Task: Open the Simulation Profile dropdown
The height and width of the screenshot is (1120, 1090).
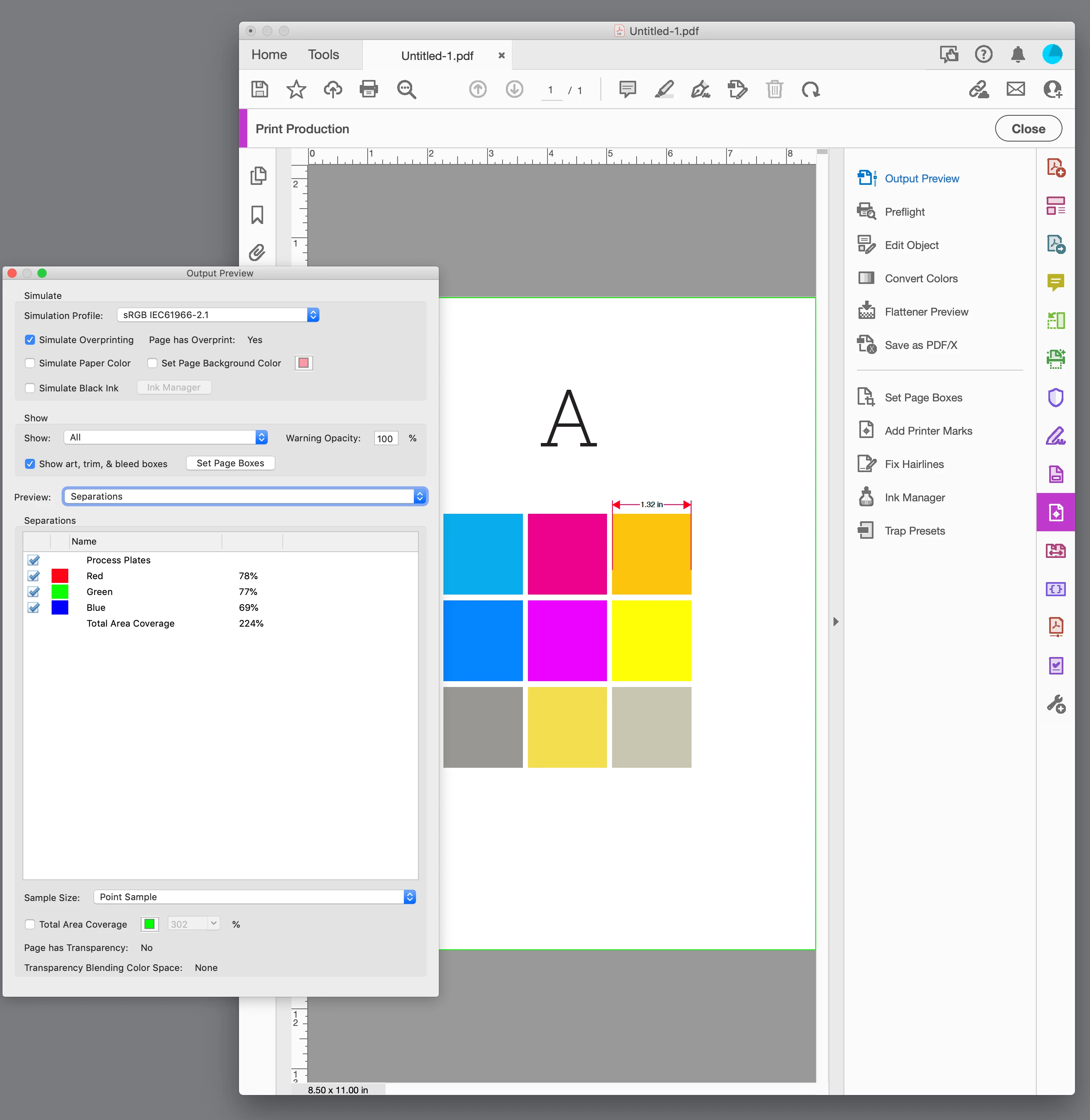Action: (x=218, y=315)
